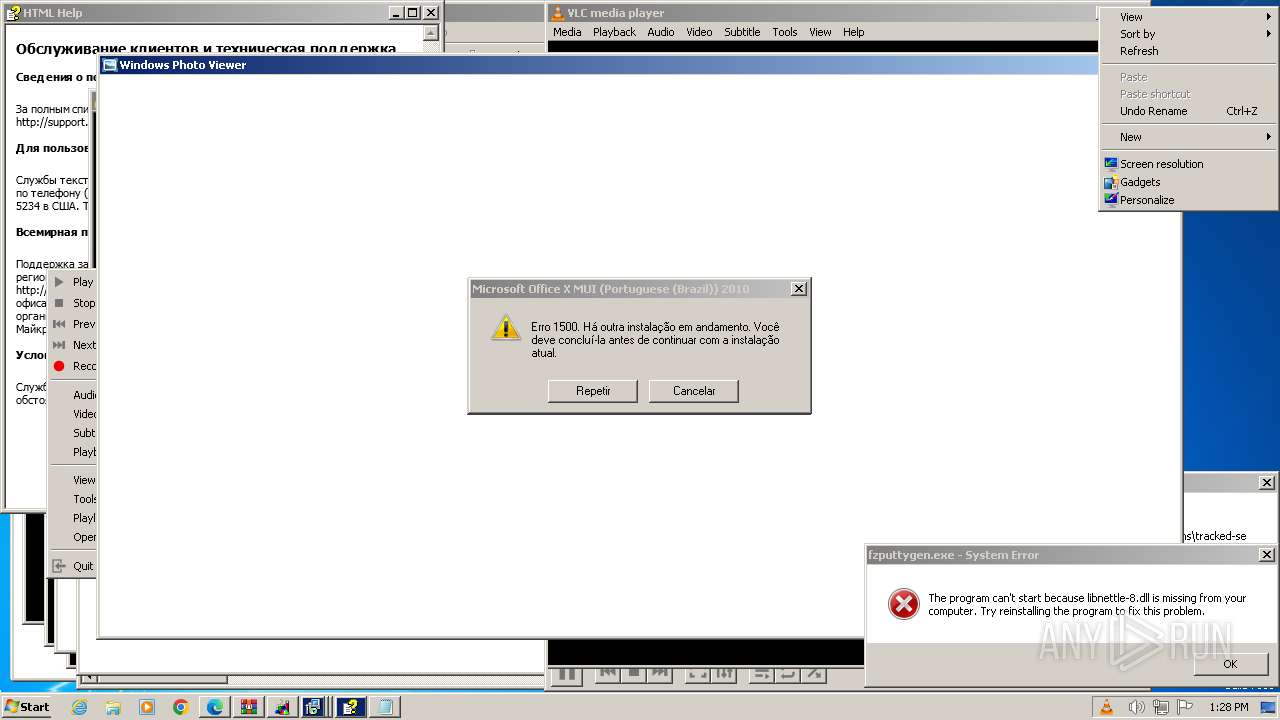The width and height of the screenshot is (1280, 720).
Task: Open the network tray icon
Action: tap(1160, 707)
